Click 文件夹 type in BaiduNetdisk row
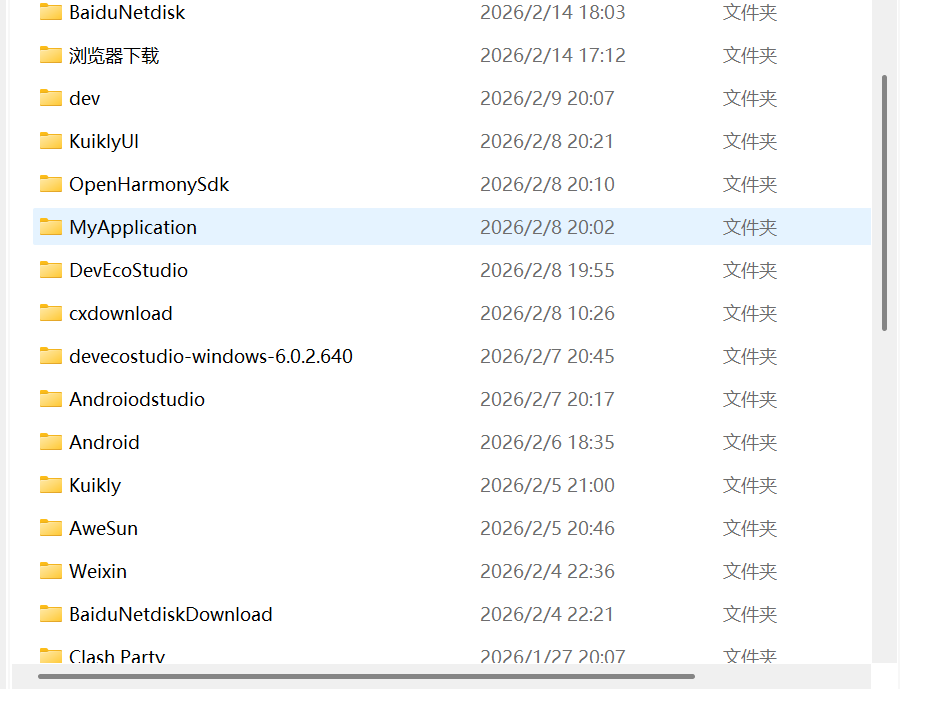This screenshot has height=702, width=944. click(x=750, y=13)
